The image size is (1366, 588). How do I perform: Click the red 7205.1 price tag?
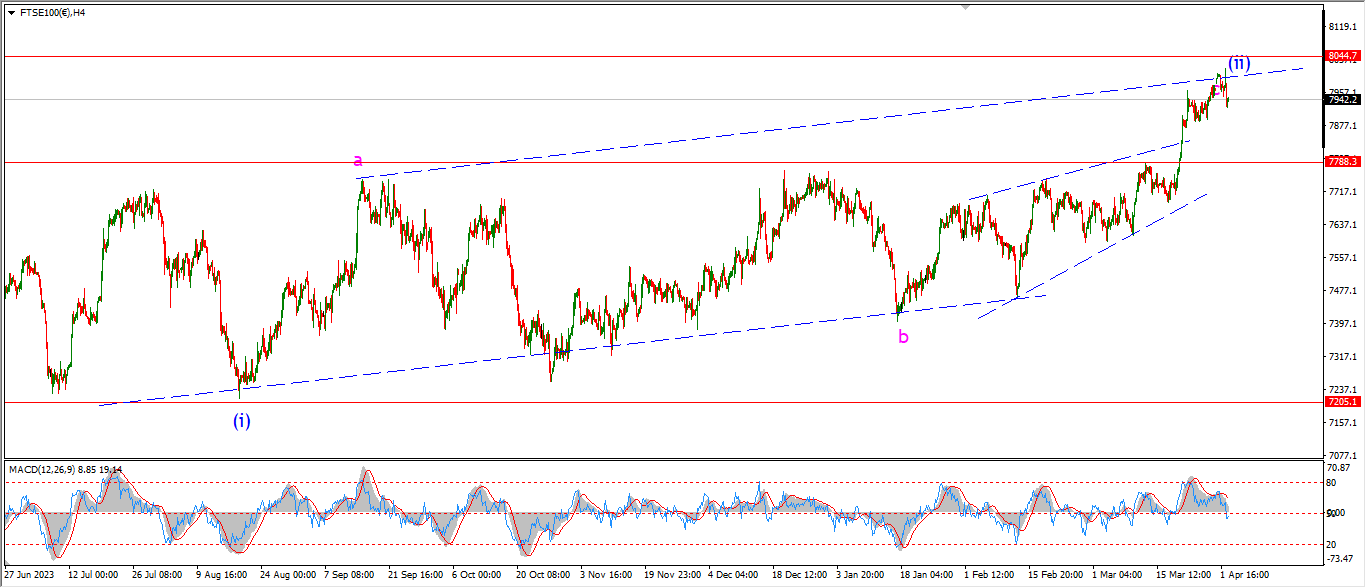1342,401
